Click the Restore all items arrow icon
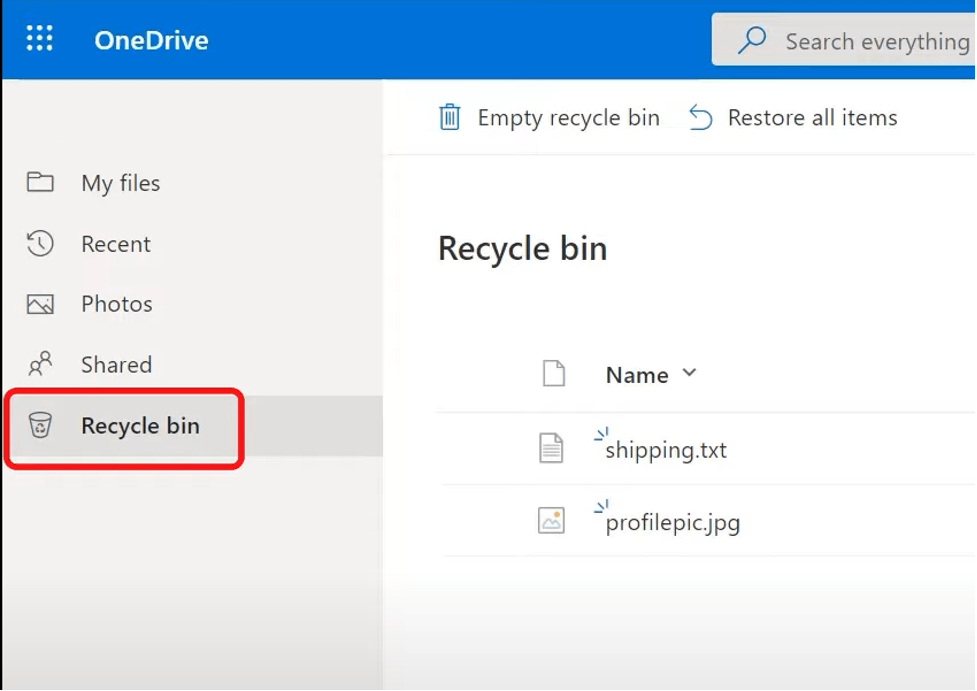 point(700,117)
